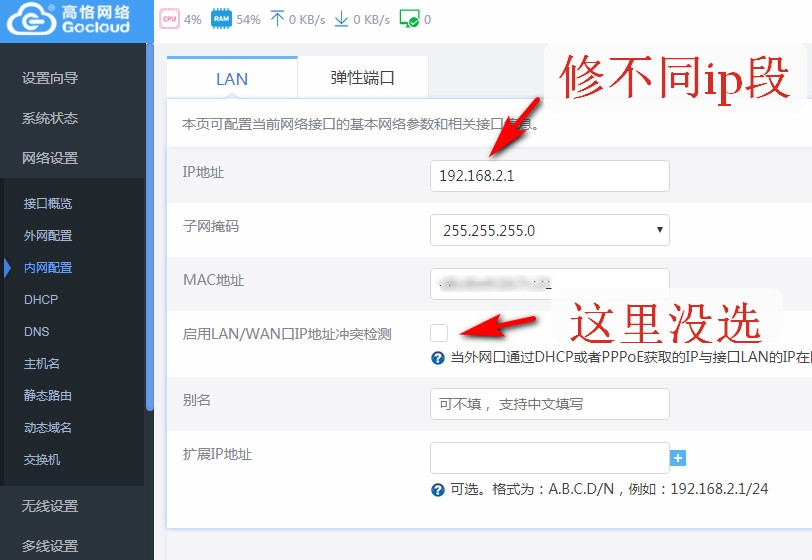Switch to the LAN tab
This screenshot has width=812, height=560.
(232, 78)
